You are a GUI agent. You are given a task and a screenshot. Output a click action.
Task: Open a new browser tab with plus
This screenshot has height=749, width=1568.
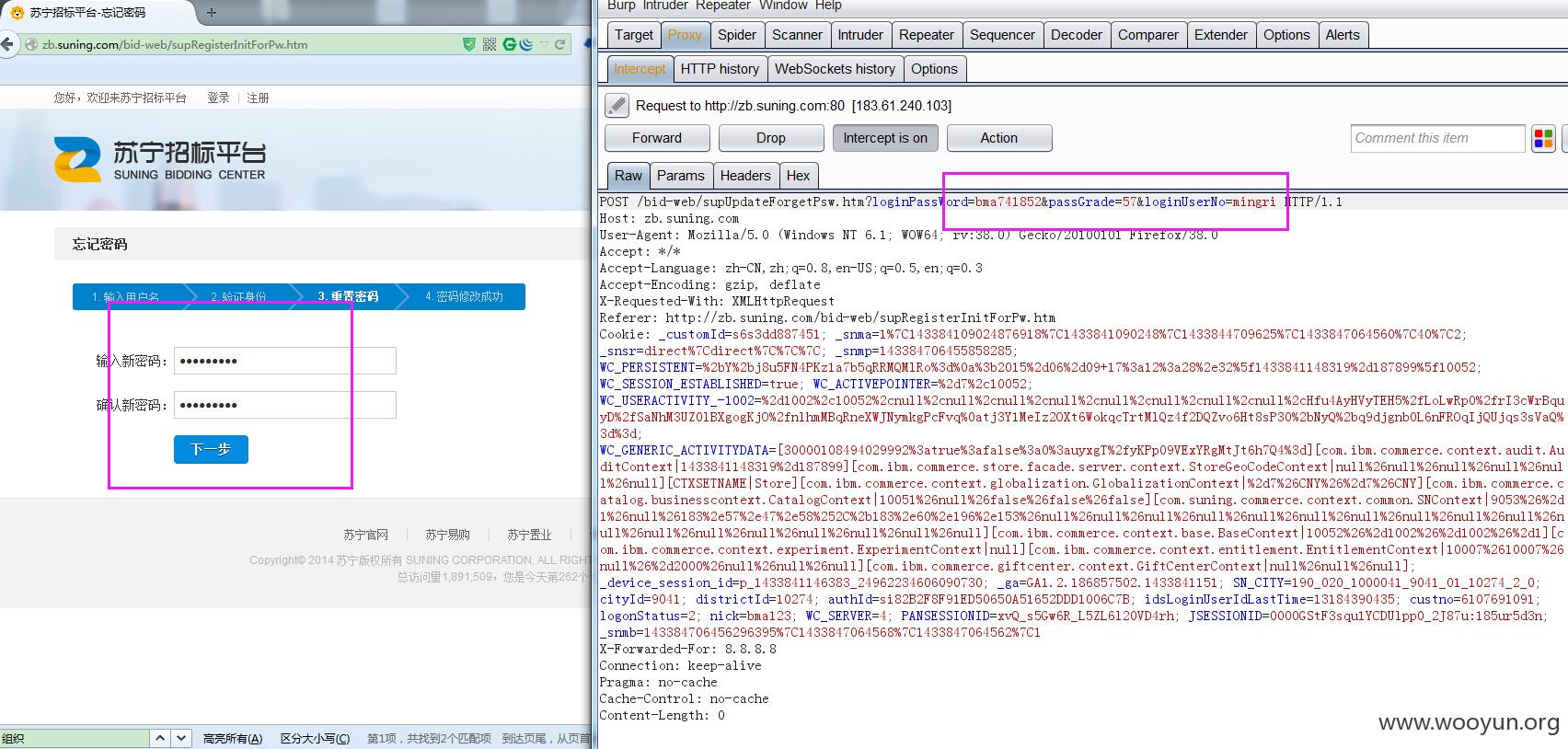point(212,13)
